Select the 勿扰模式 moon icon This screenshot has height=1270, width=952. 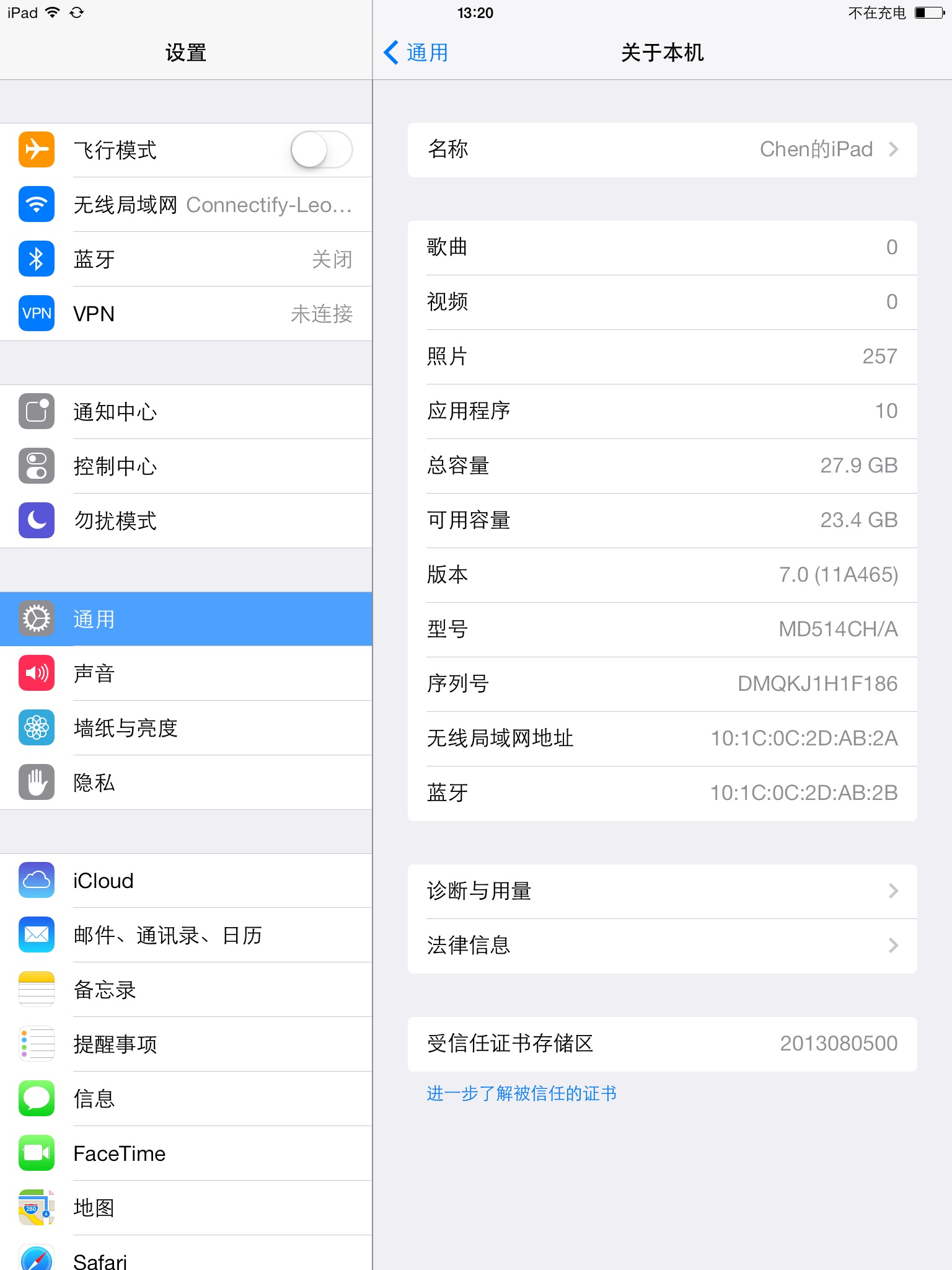[x=37, y=520]
